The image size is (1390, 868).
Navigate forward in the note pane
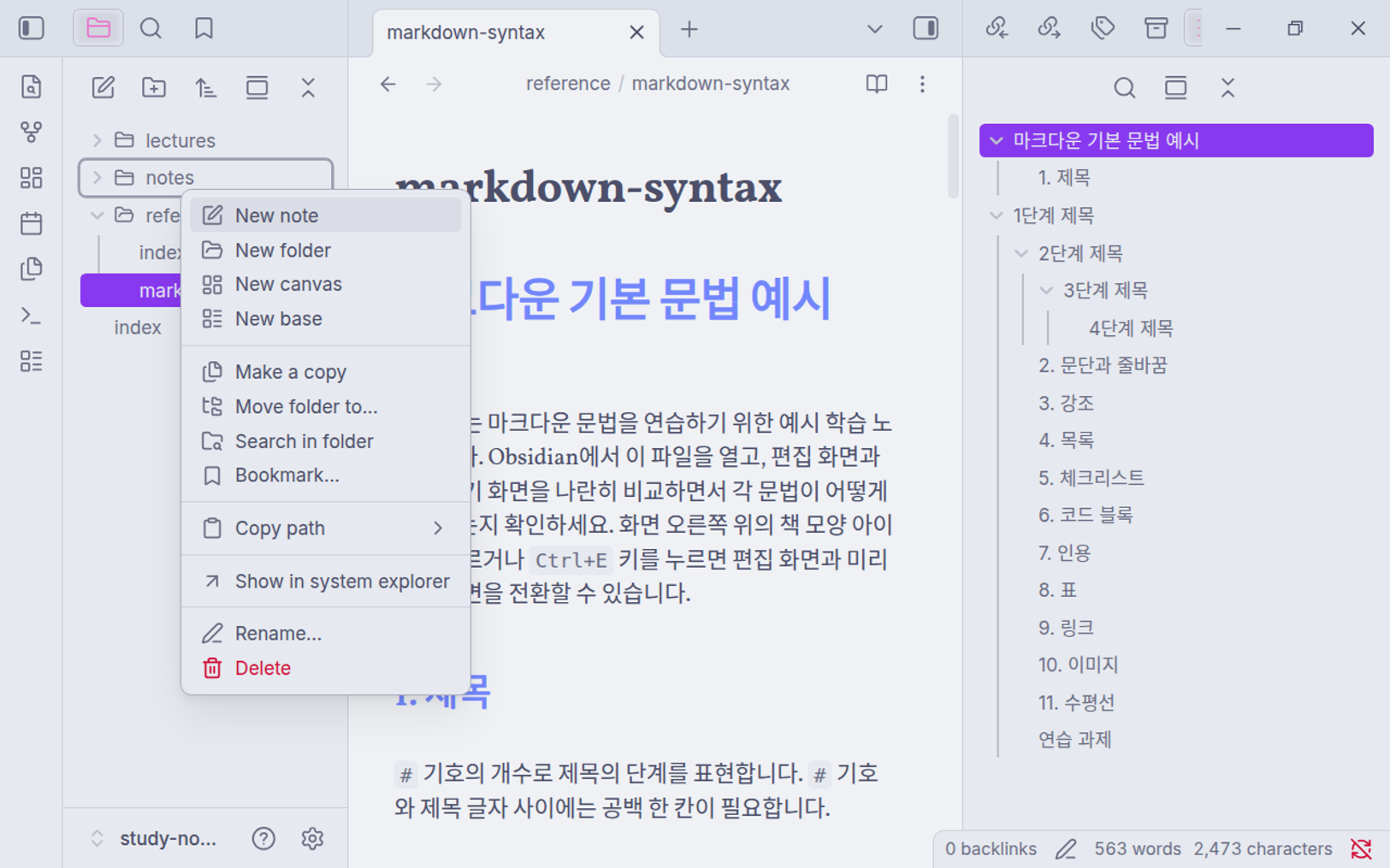click(x=435, y=84)
